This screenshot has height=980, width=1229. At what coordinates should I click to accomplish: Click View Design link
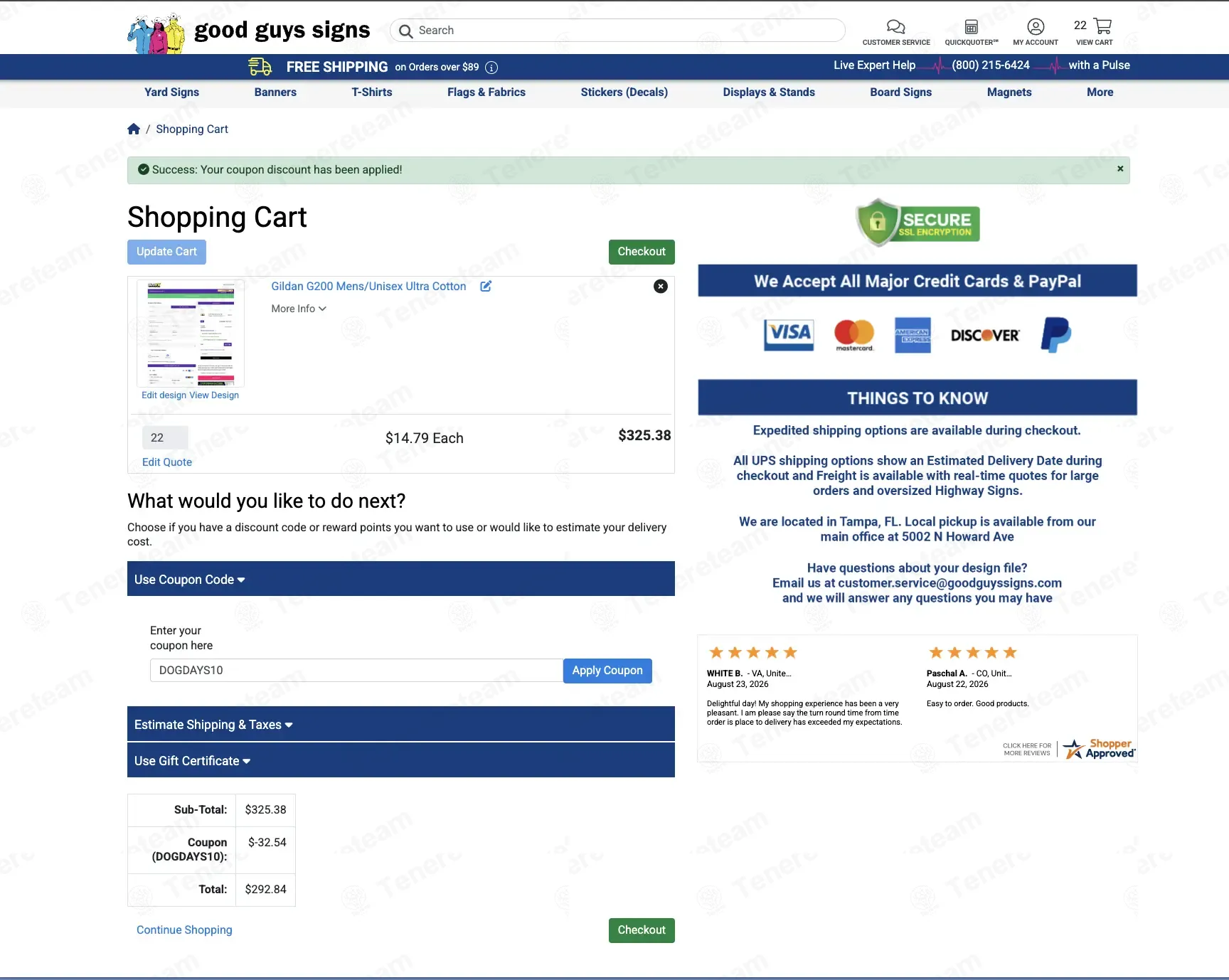pos(214,395)
